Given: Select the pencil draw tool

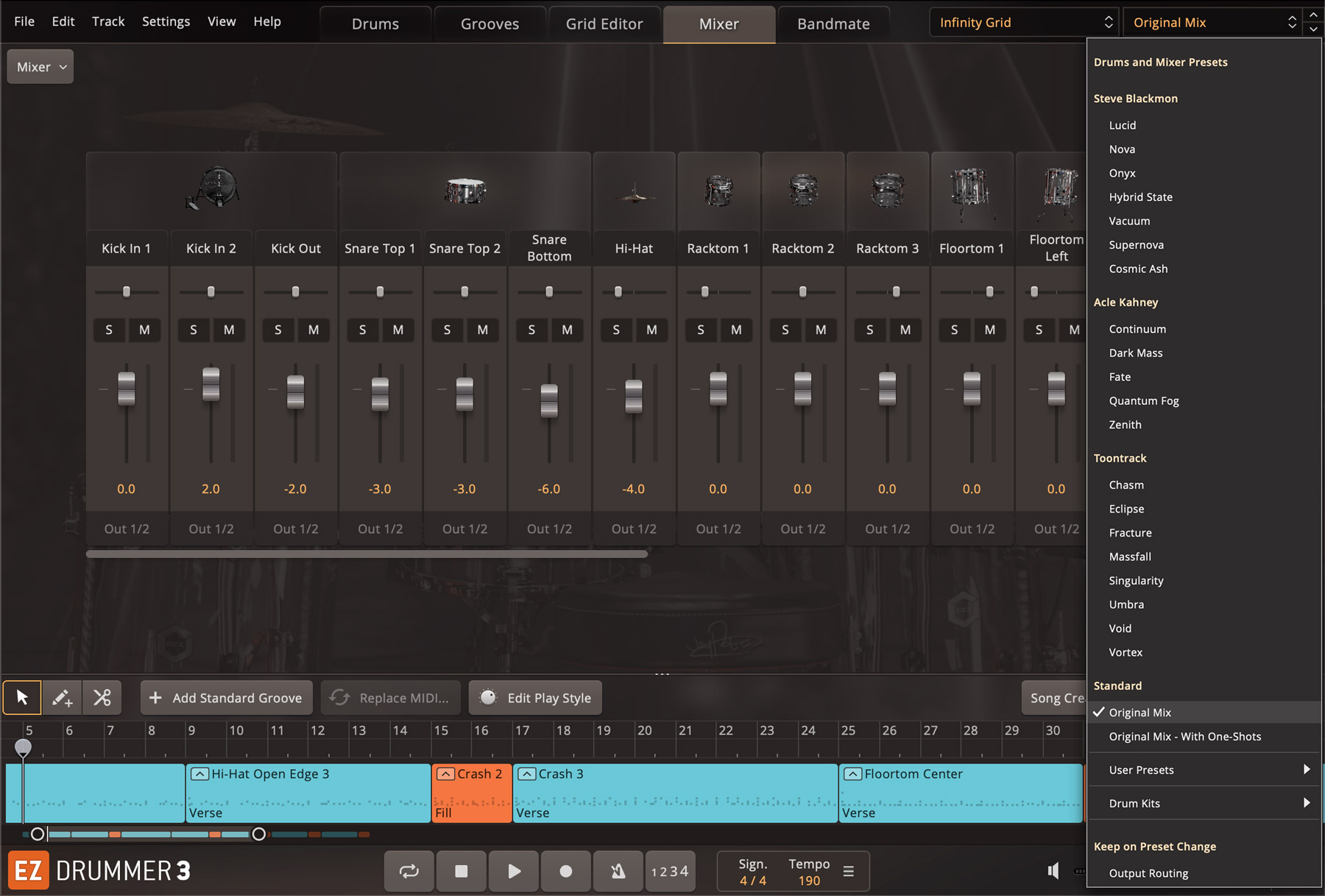Looking at the screenshot, I should (x=62, y=697).
